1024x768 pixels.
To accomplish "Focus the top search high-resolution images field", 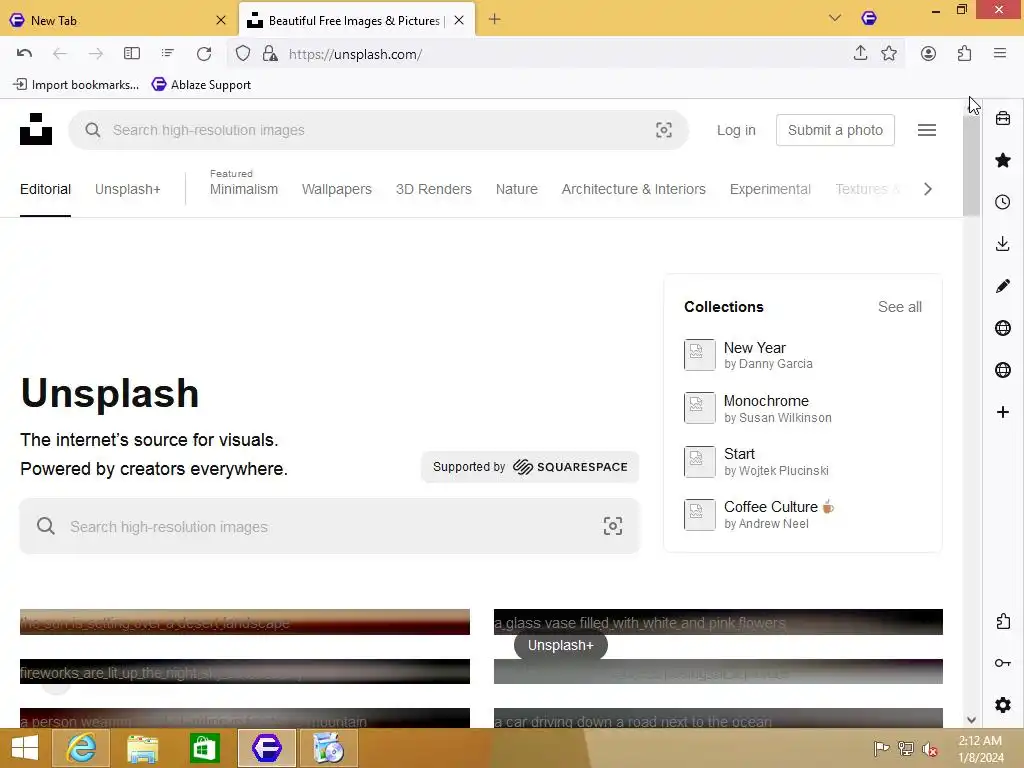I will 379,130.
